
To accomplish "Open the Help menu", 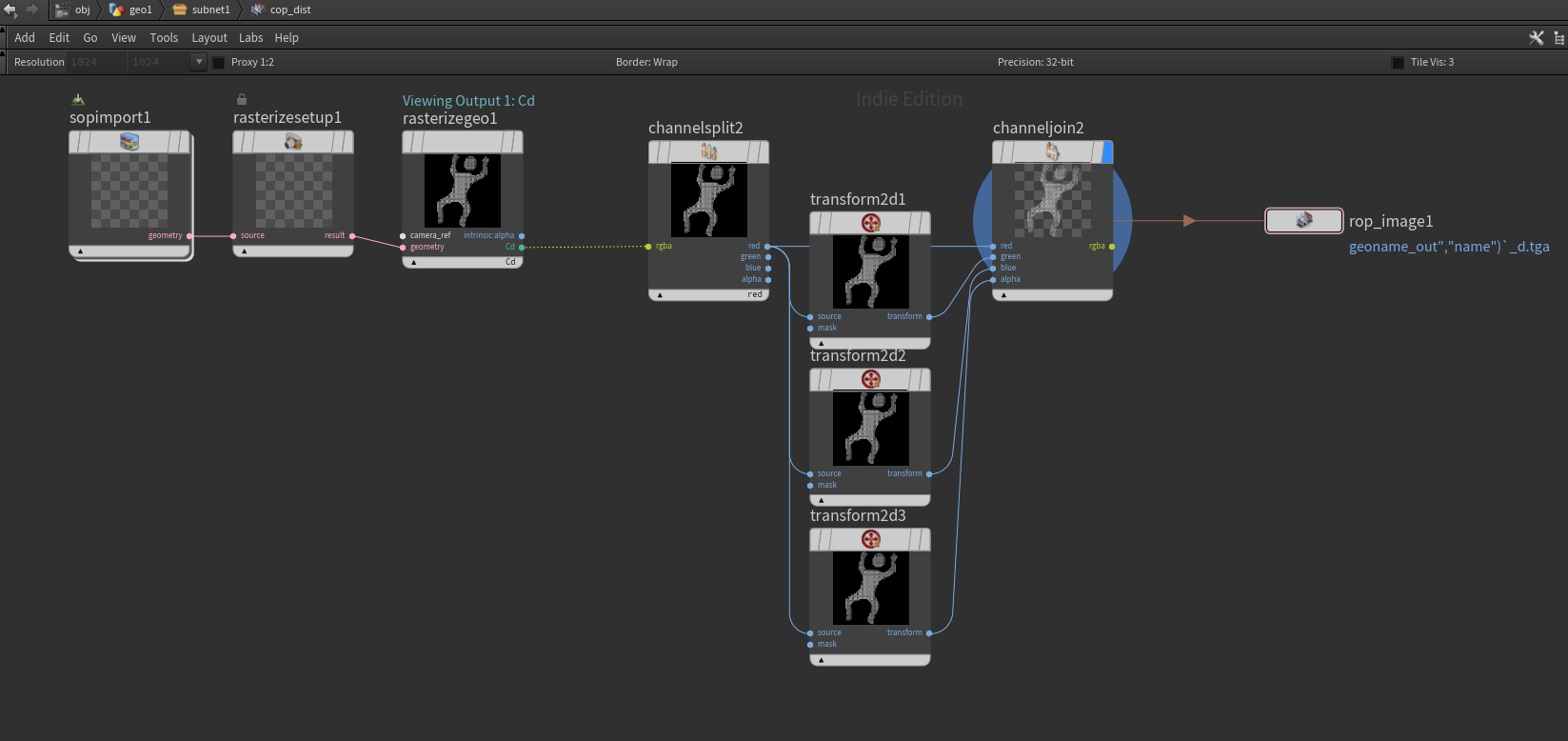I will pyautogui.click(x=287, y=38).
